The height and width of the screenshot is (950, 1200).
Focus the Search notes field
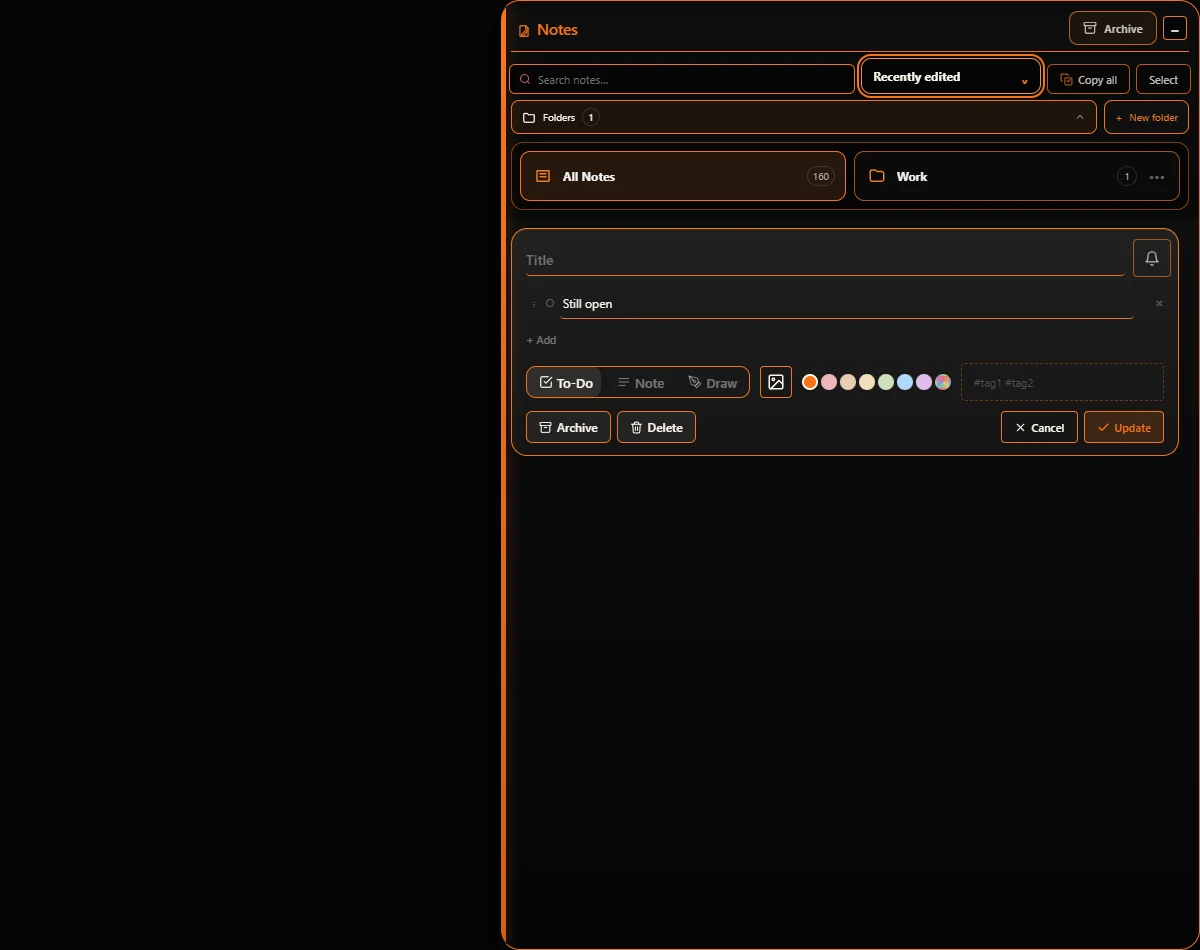pyautogui.click(x=682, y=79)
